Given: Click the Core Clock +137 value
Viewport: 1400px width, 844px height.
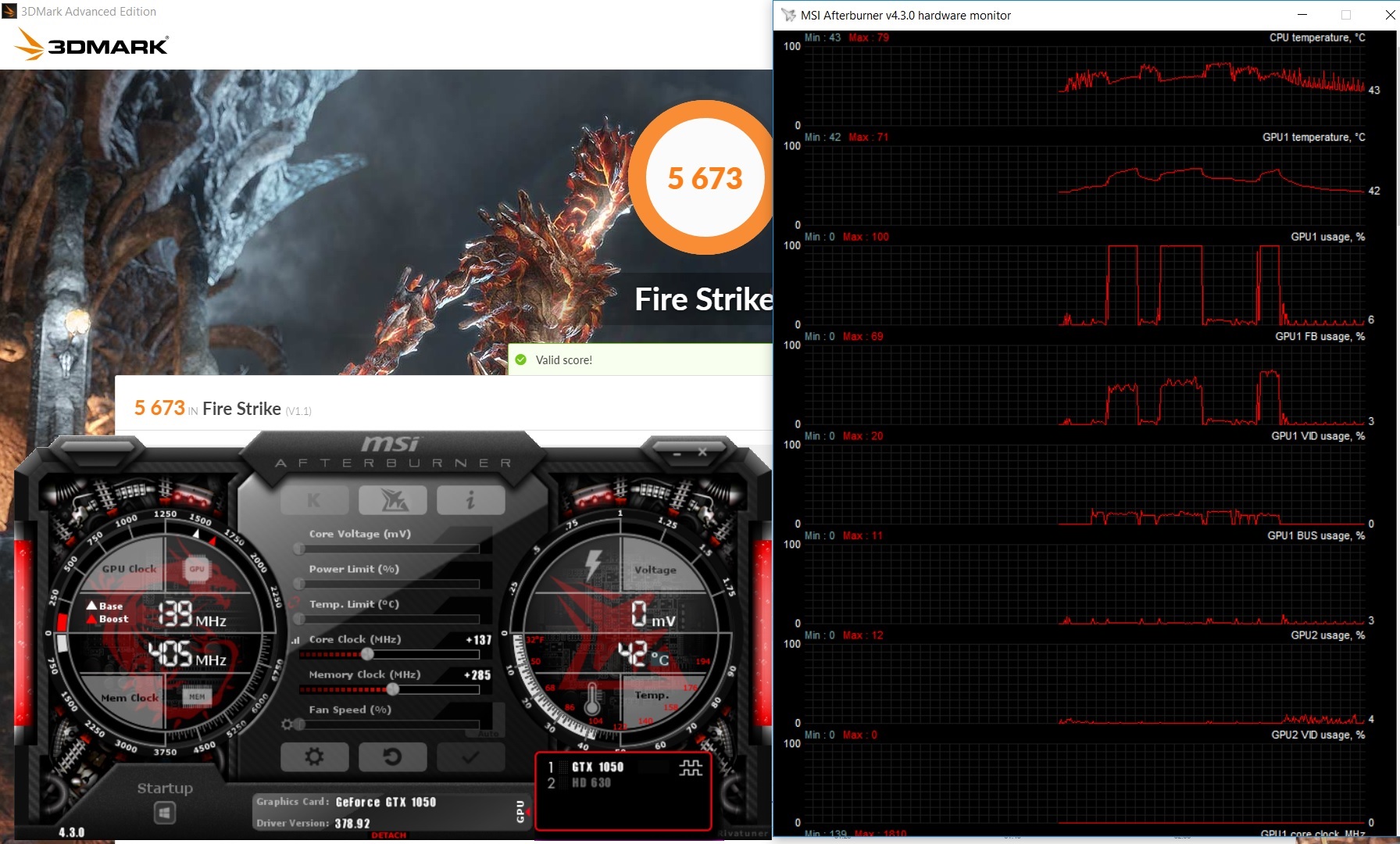Looking at the screenshot, I should click(x=479, y=639).
